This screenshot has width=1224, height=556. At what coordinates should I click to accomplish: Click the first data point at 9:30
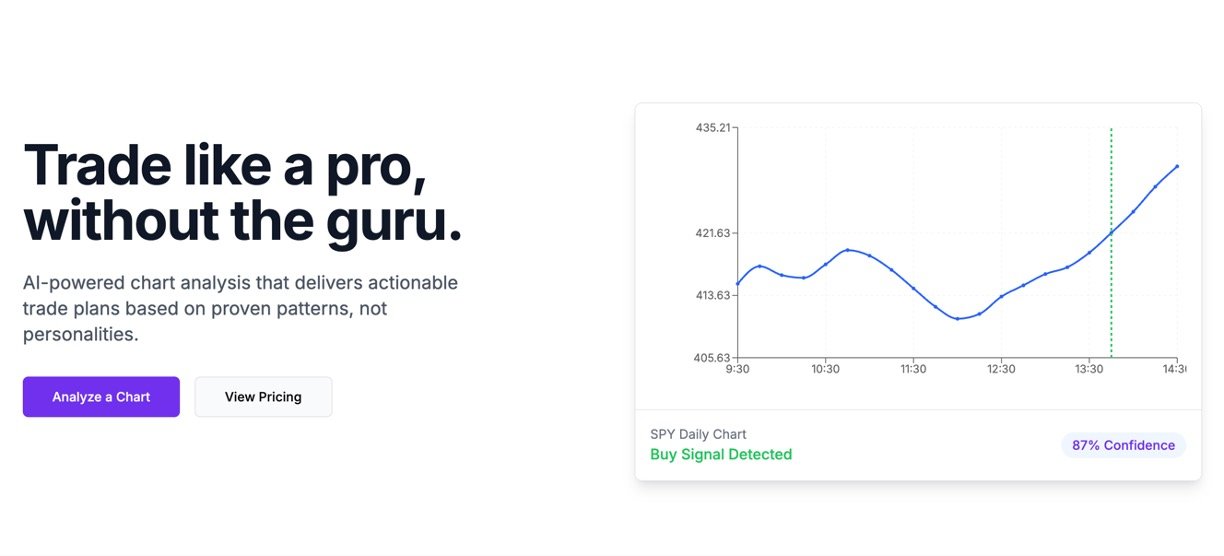click(x=738, y=284)
